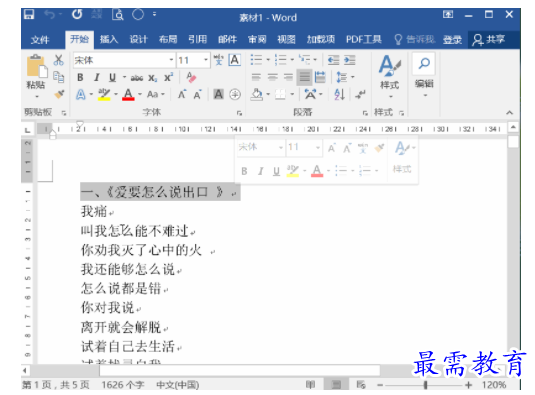The height and width of the screenshot is (395, 535).
Task: Expand the numbering list dropdown arrow
Action: (292, 60)
